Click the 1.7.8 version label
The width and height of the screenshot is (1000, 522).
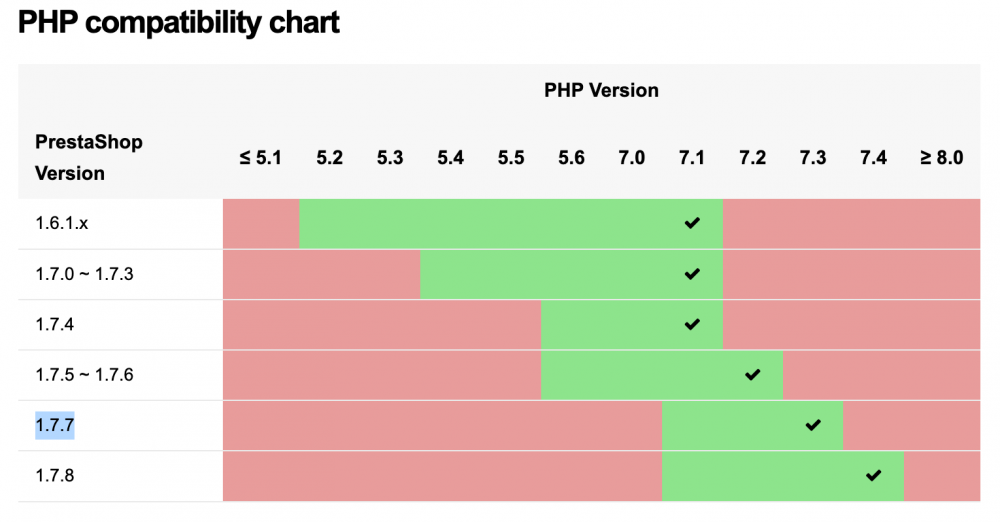(x=55, y=476)
